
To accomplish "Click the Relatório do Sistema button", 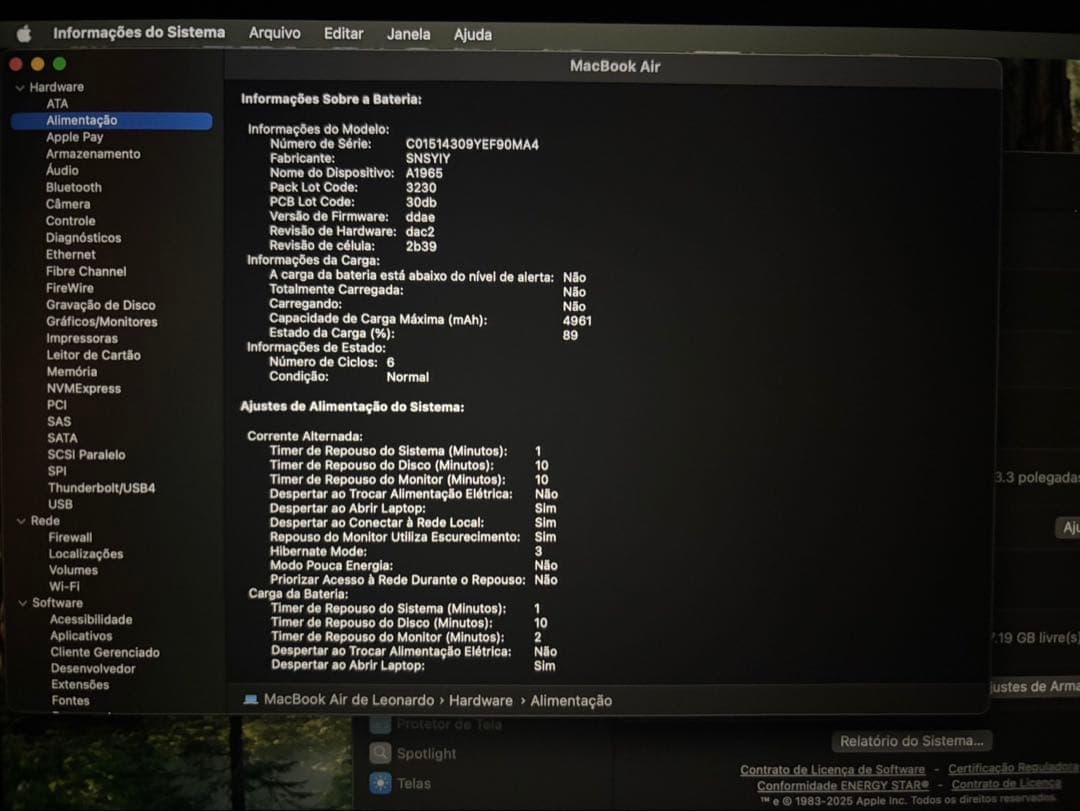I will click(x=911, y=741).
